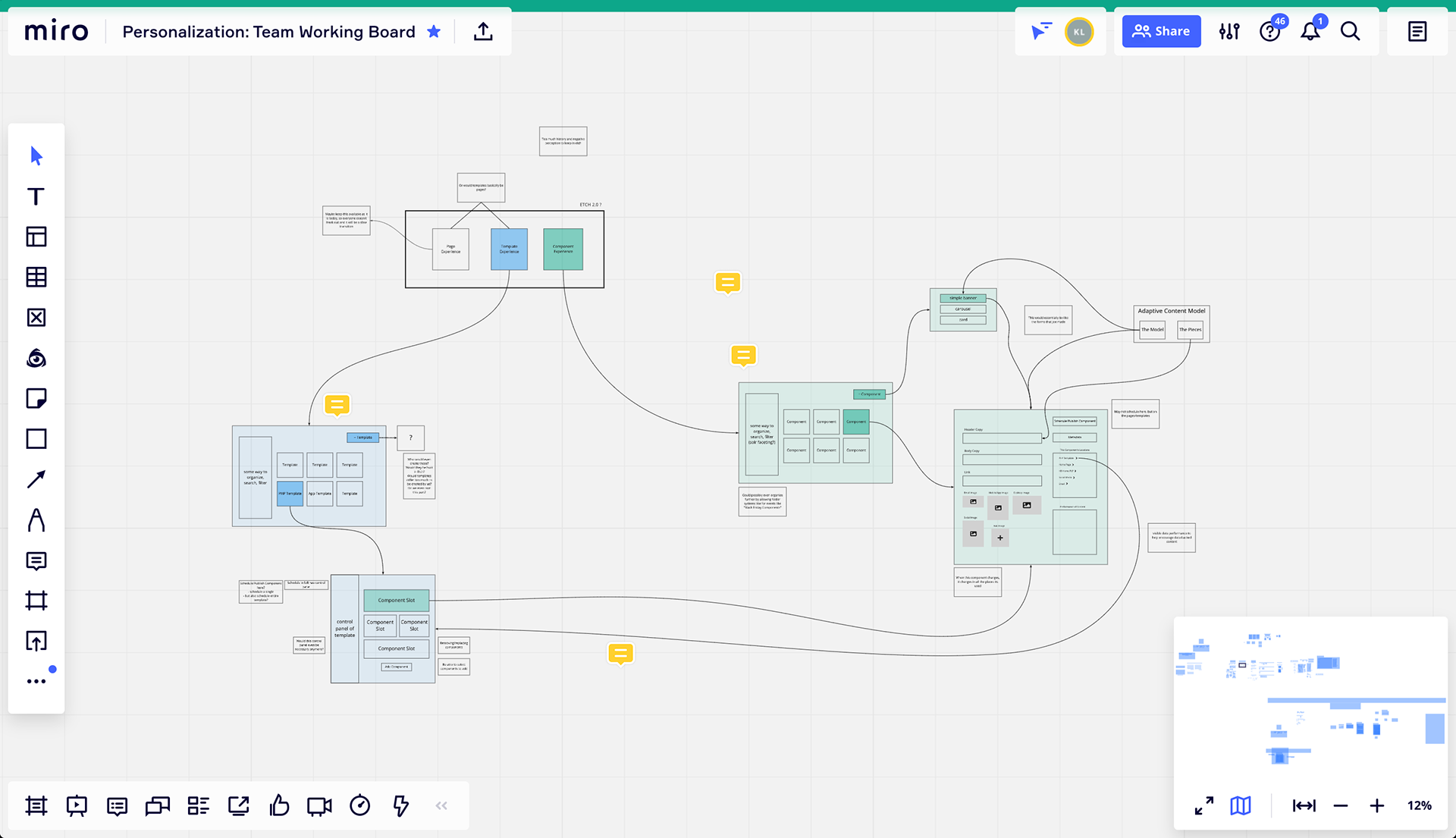This screenshot has width=1456, height=838.
Task: Open the Templates tool
Action: (x=36, y=237)
